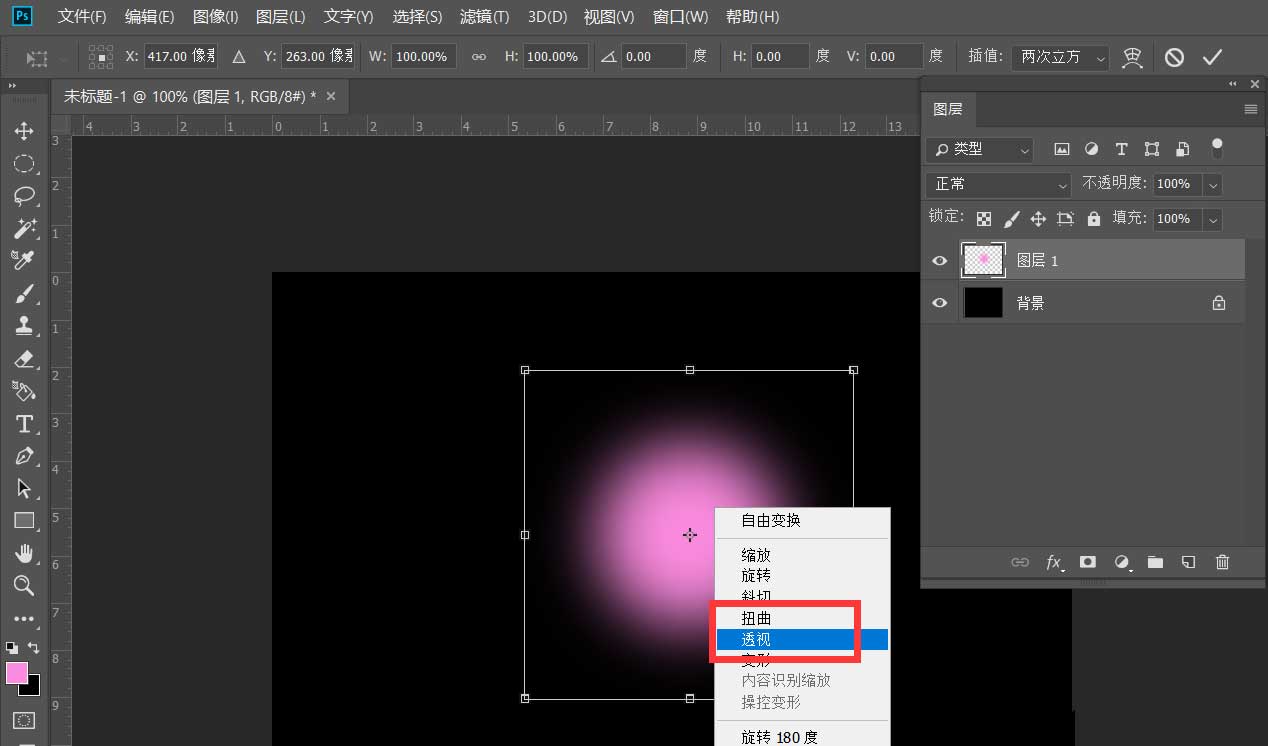Select the Eraser tool

[25, 359]
